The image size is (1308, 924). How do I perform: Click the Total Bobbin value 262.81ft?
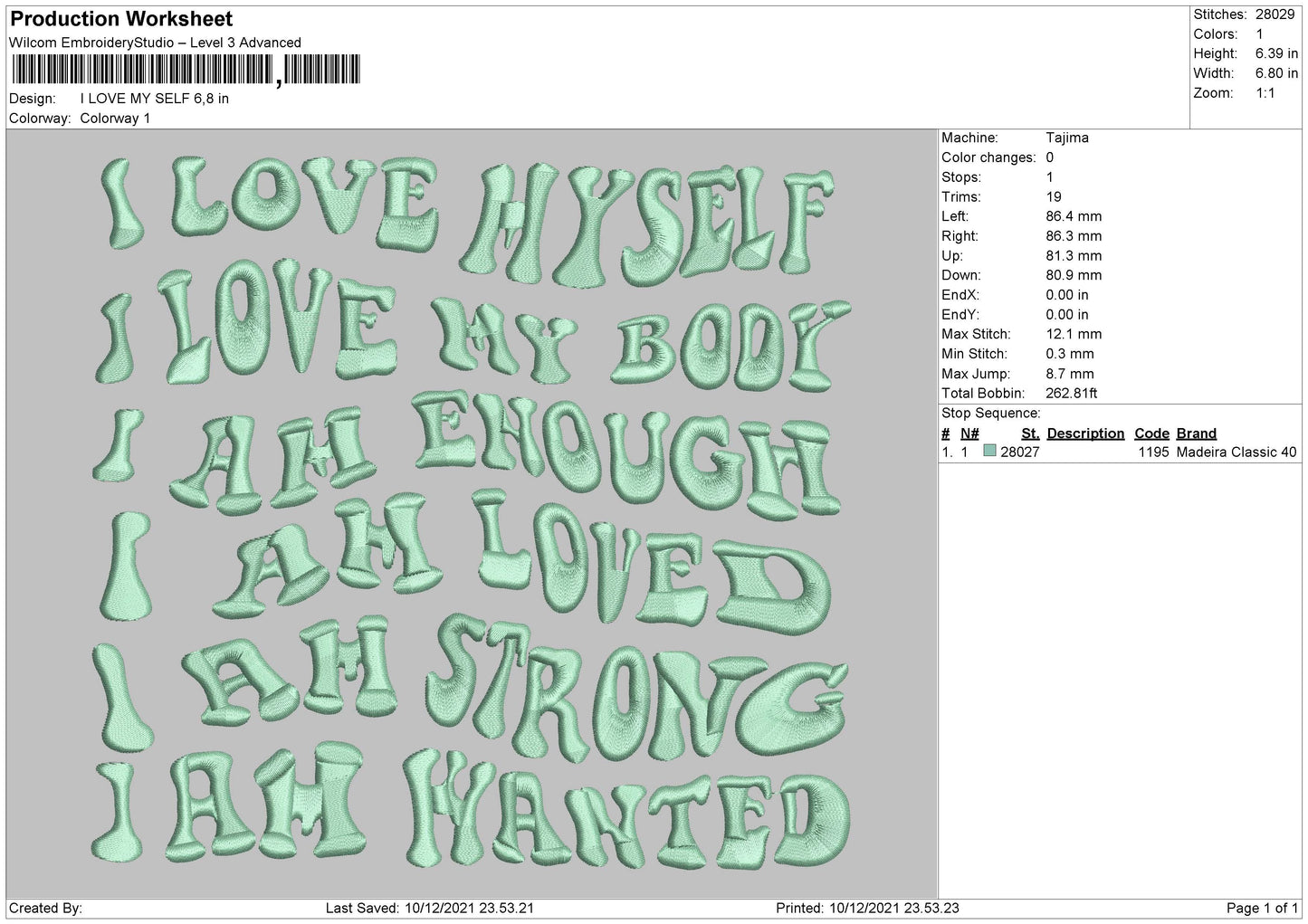[x=1072, y=394]
